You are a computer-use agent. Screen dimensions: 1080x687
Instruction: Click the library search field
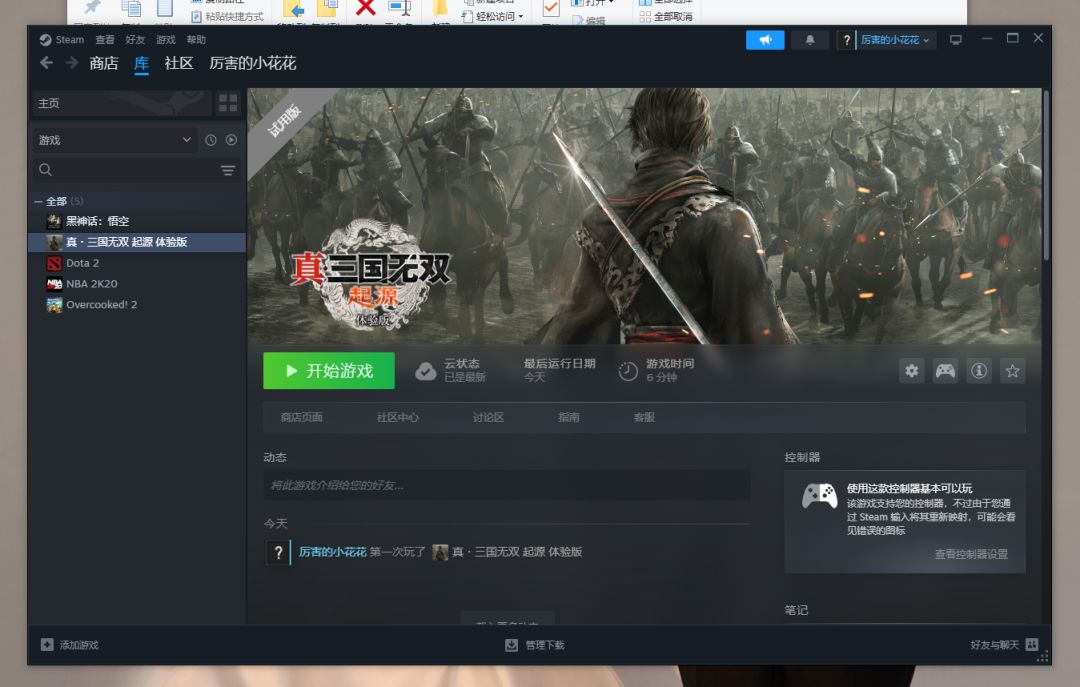pyautogui.click(x=124, y=170)
